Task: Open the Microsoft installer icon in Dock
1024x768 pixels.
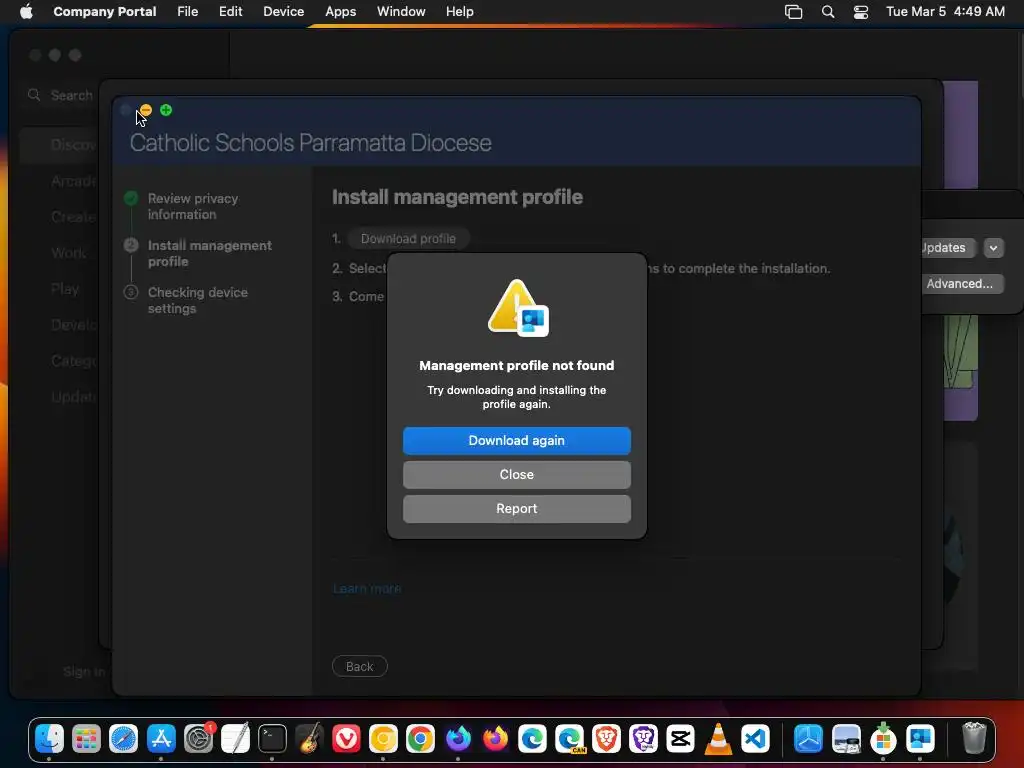Action: click(883, 739)
